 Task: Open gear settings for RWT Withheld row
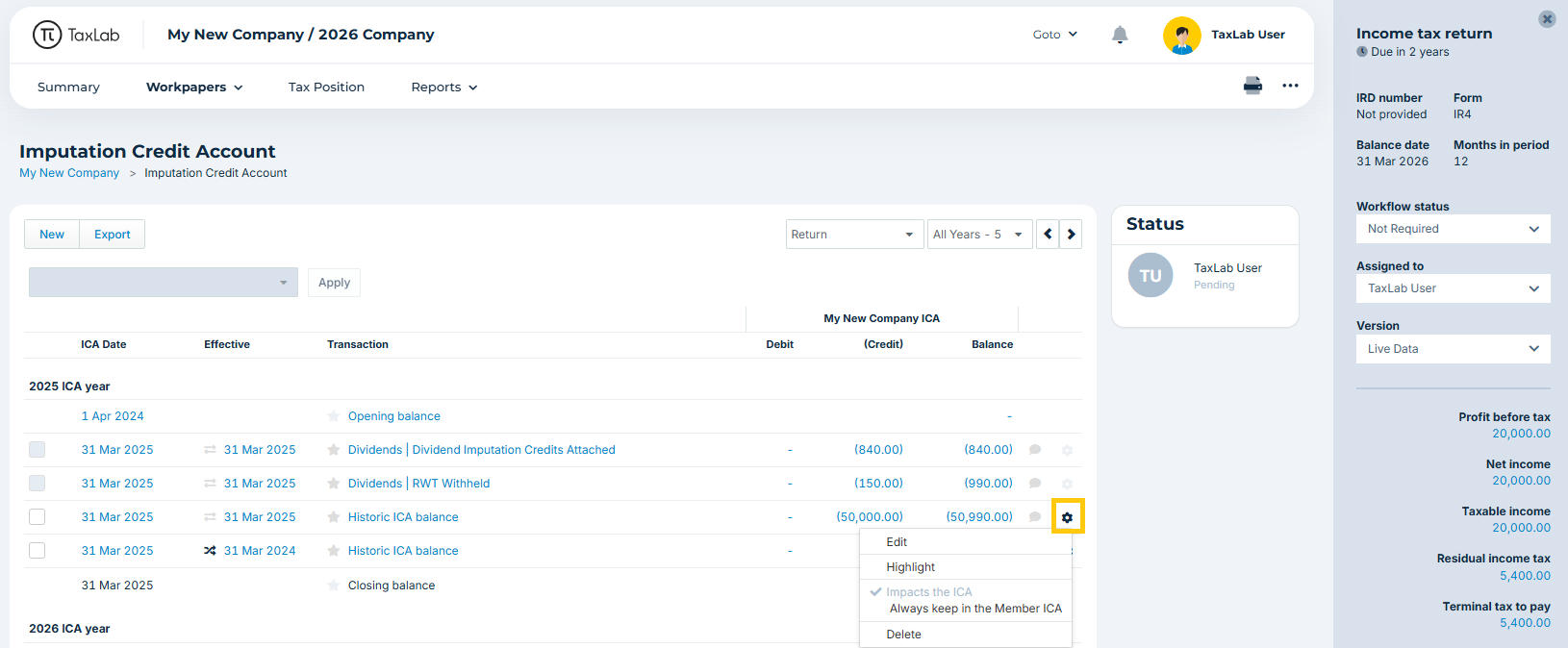1067,484
